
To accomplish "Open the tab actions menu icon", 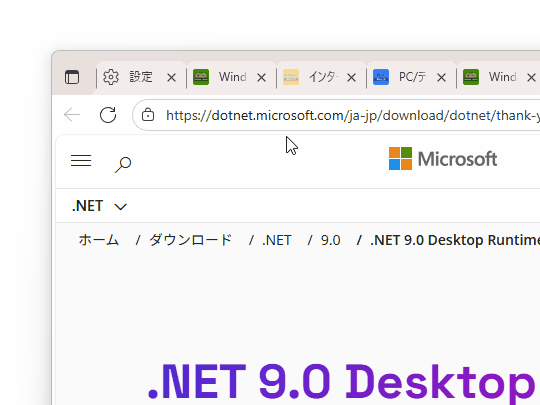I will click(72, 77).
